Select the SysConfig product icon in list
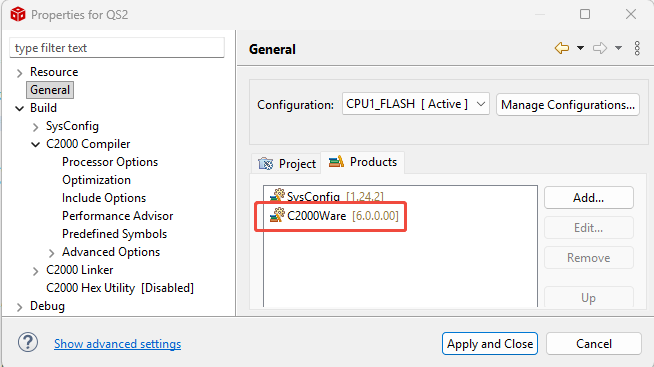This screenshot has width=654, height=367. coord(277,196)
